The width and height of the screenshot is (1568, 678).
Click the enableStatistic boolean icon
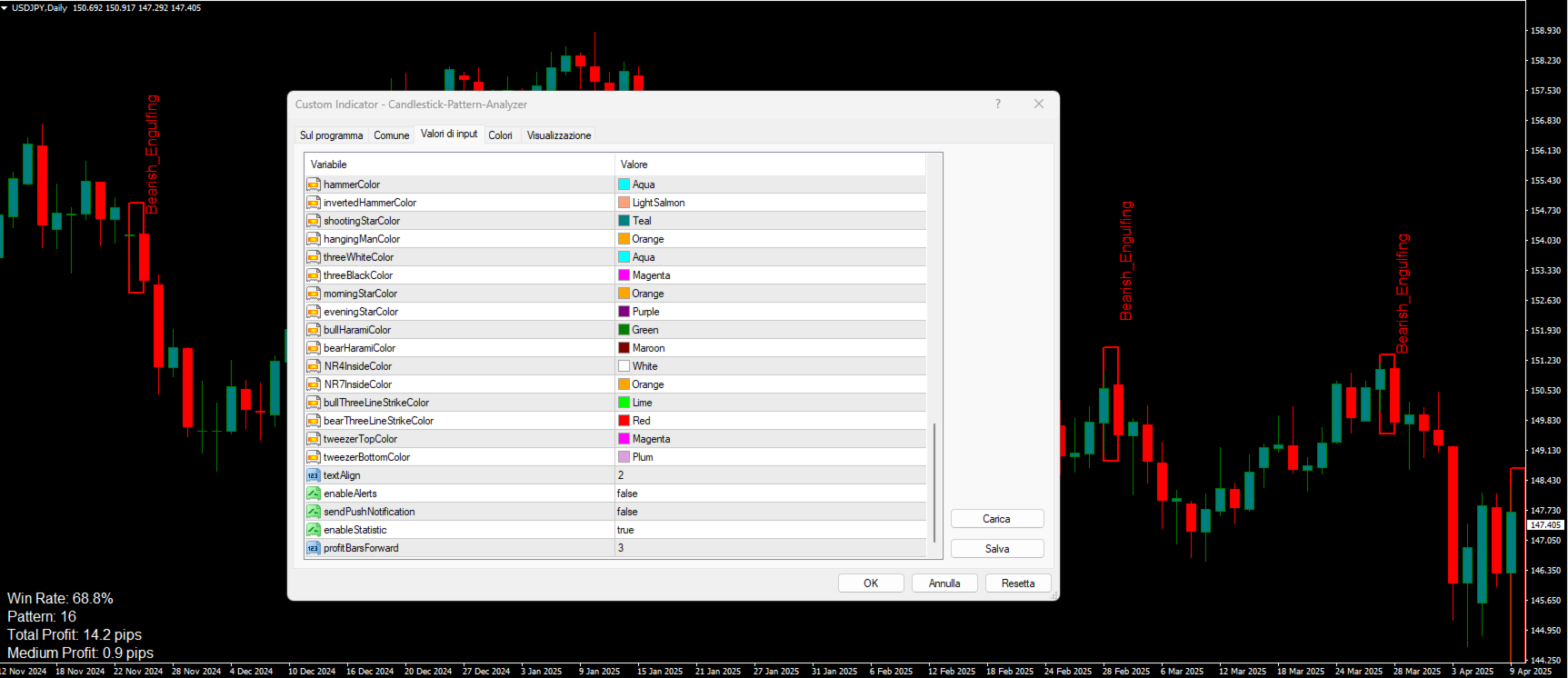[313, 530]
